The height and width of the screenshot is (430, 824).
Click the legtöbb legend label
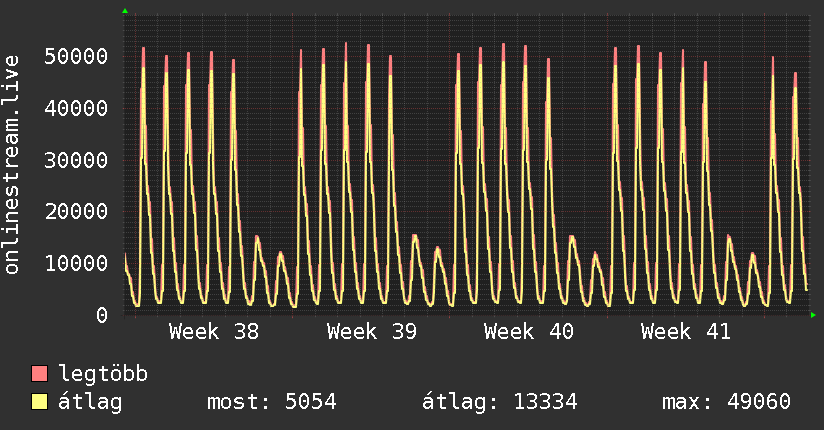pos(103,373)
